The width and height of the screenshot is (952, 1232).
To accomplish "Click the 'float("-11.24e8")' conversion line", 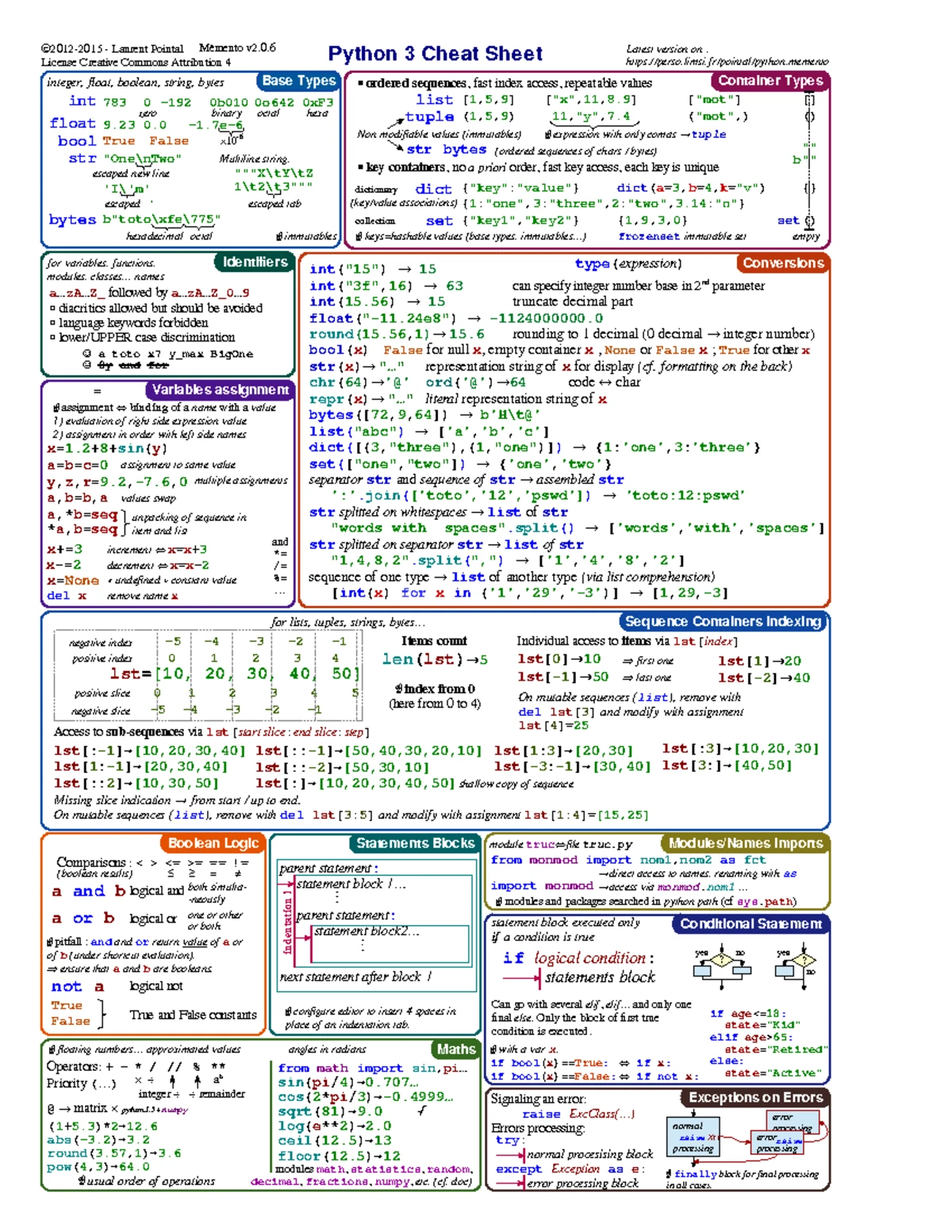I will coord(456,318).
